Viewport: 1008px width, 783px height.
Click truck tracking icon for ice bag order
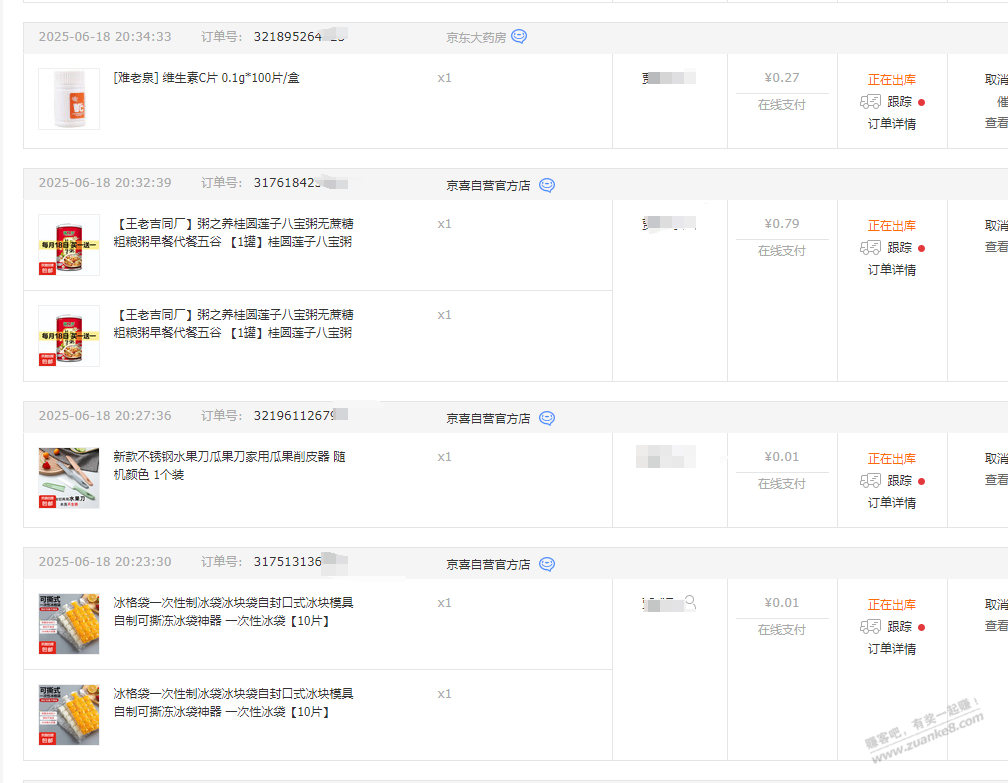870,626
